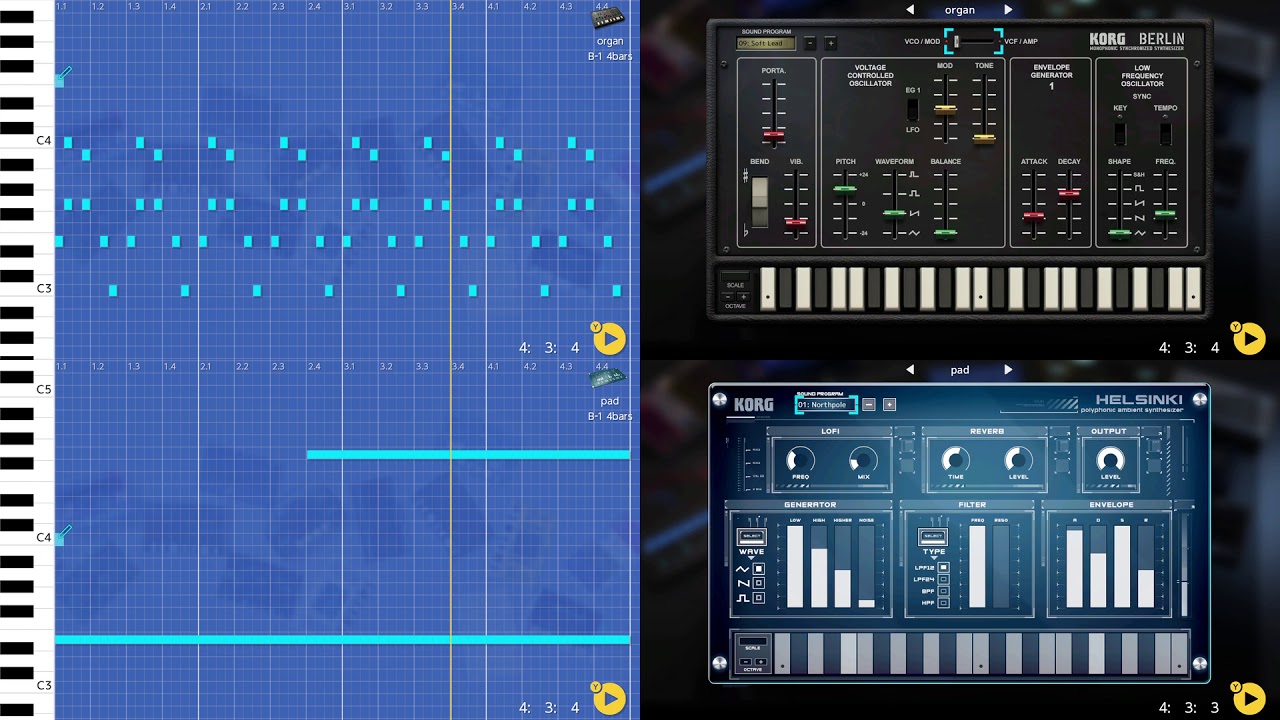Lower the Helsinki keyboard octave with minus
Screen dimensions: 1280x720
point(745,662)
